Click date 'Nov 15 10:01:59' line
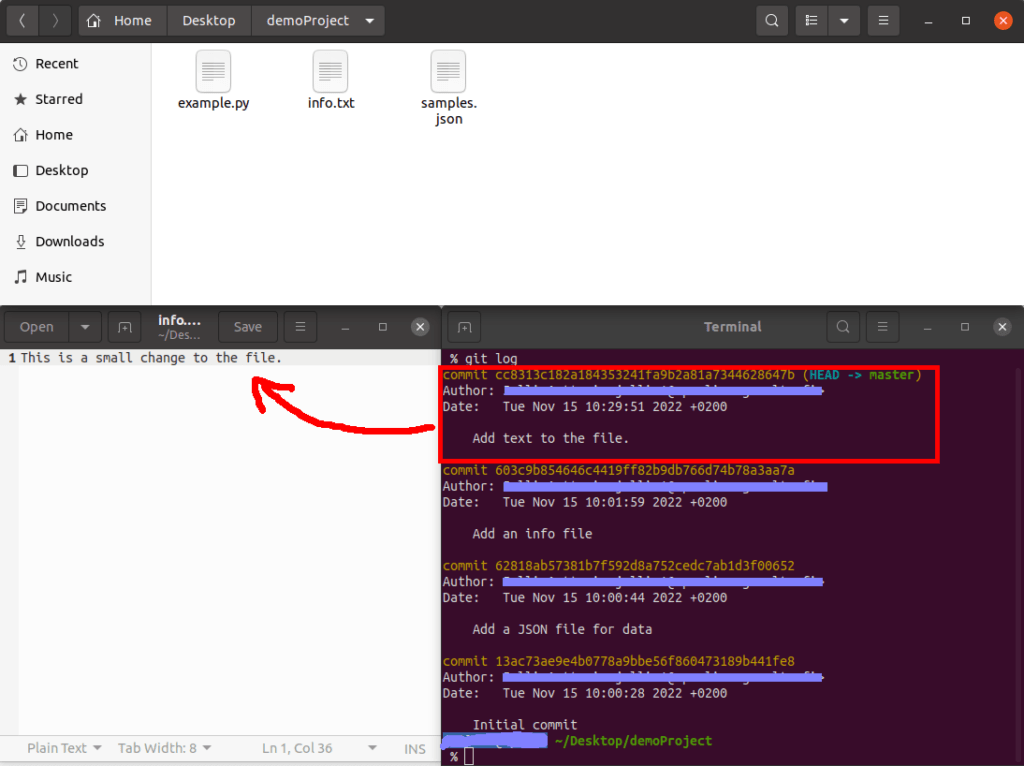 point(615,502)
